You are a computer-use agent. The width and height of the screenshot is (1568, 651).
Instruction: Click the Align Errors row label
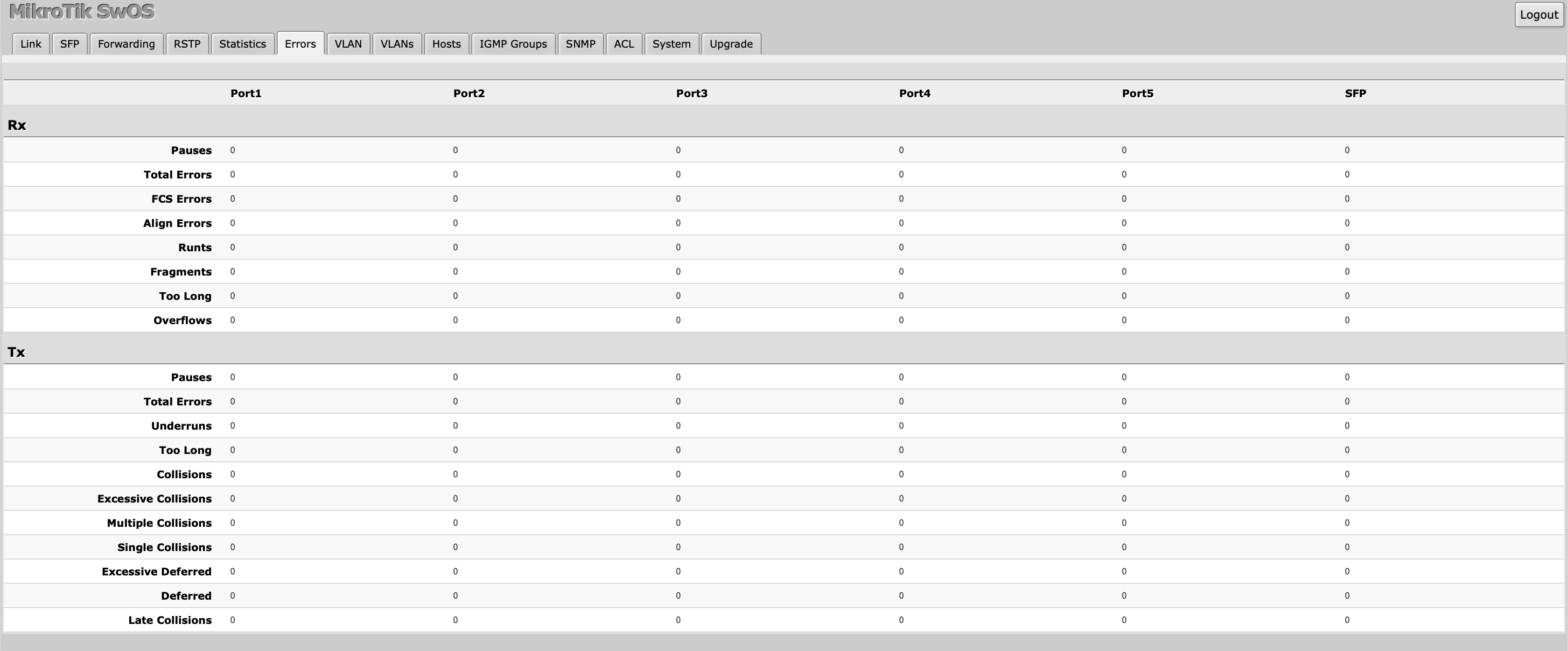click(177, 224)
